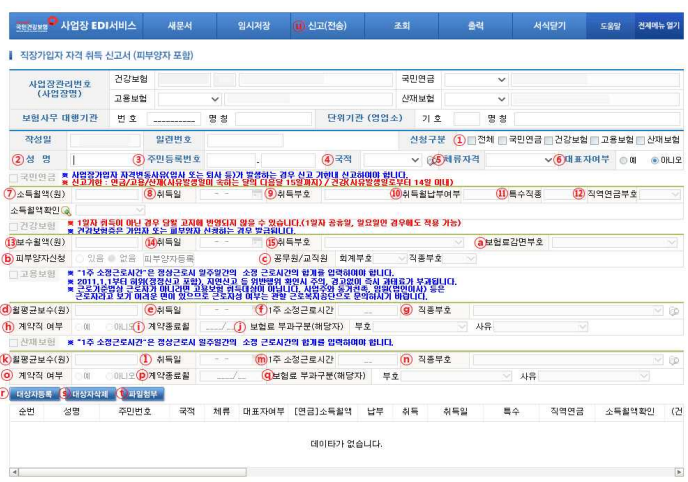Open the 직역연금부호 dropdown
The image size is (688, 482).
(x=659, y=194)
